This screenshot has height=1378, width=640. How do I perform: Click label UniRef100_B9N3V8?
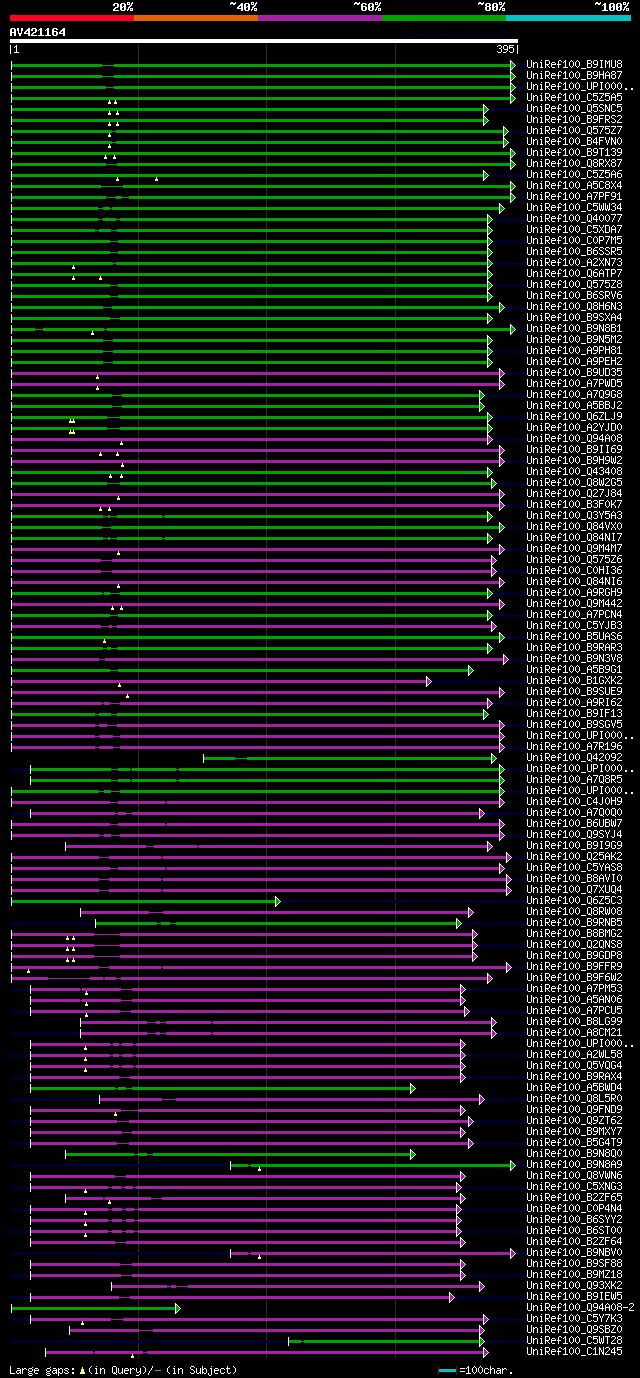[x=574, y=658]
